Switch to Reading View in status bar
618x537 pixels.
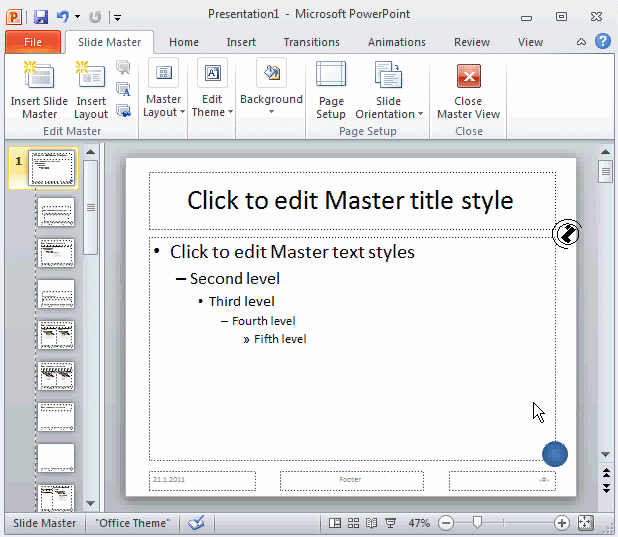(371, 523)
